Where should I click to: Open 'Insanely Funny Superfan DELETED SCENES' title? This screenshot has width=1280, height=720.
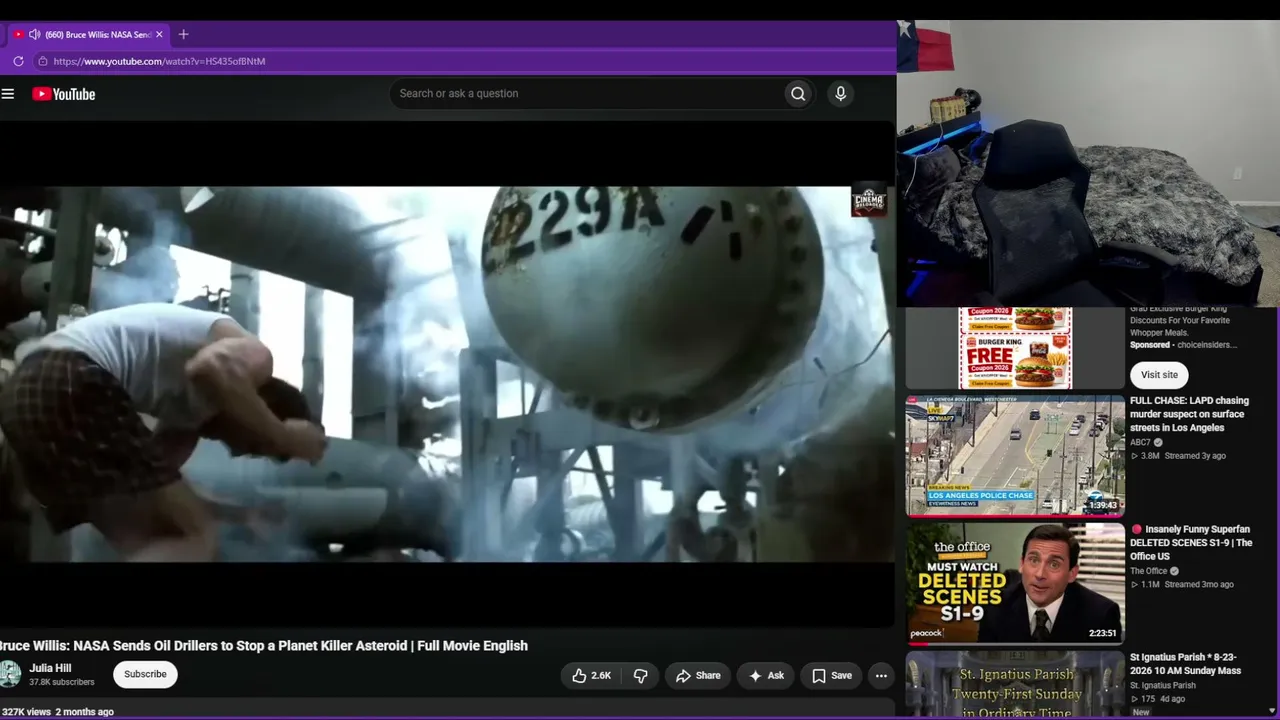[1191, 543]
